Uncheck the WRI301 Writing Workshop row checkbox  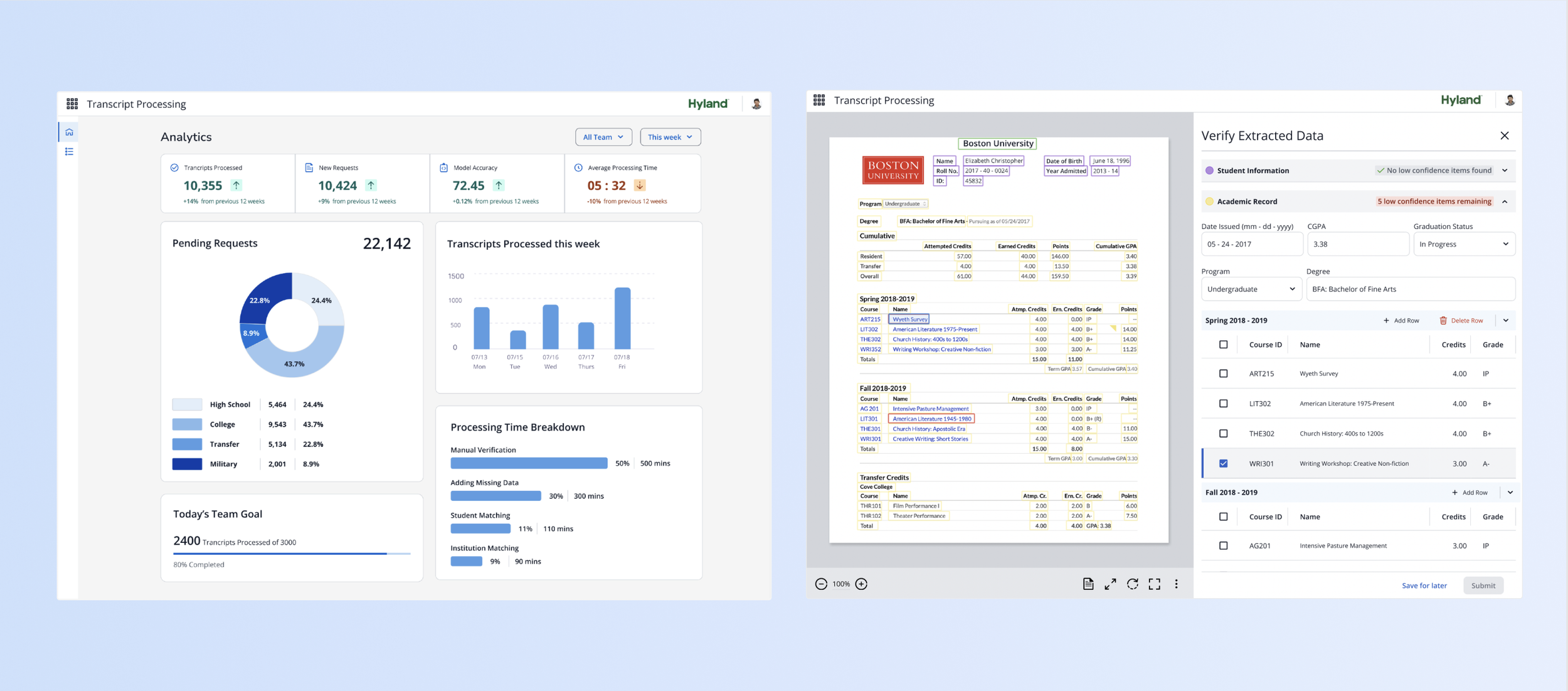[1223, 464]
